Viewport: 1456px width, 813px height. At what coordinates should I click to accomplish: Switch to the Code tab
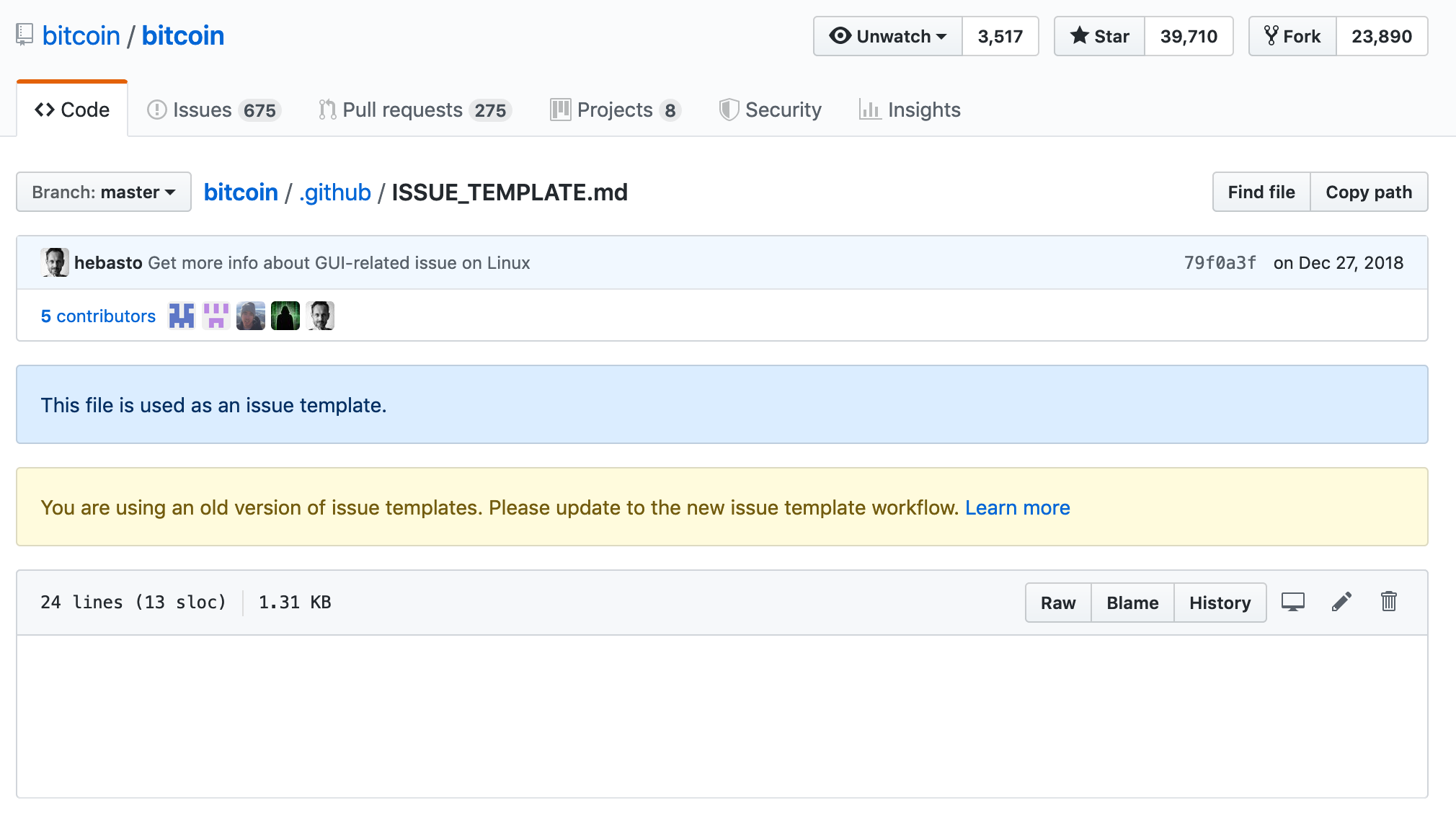[x=72, y=110]
